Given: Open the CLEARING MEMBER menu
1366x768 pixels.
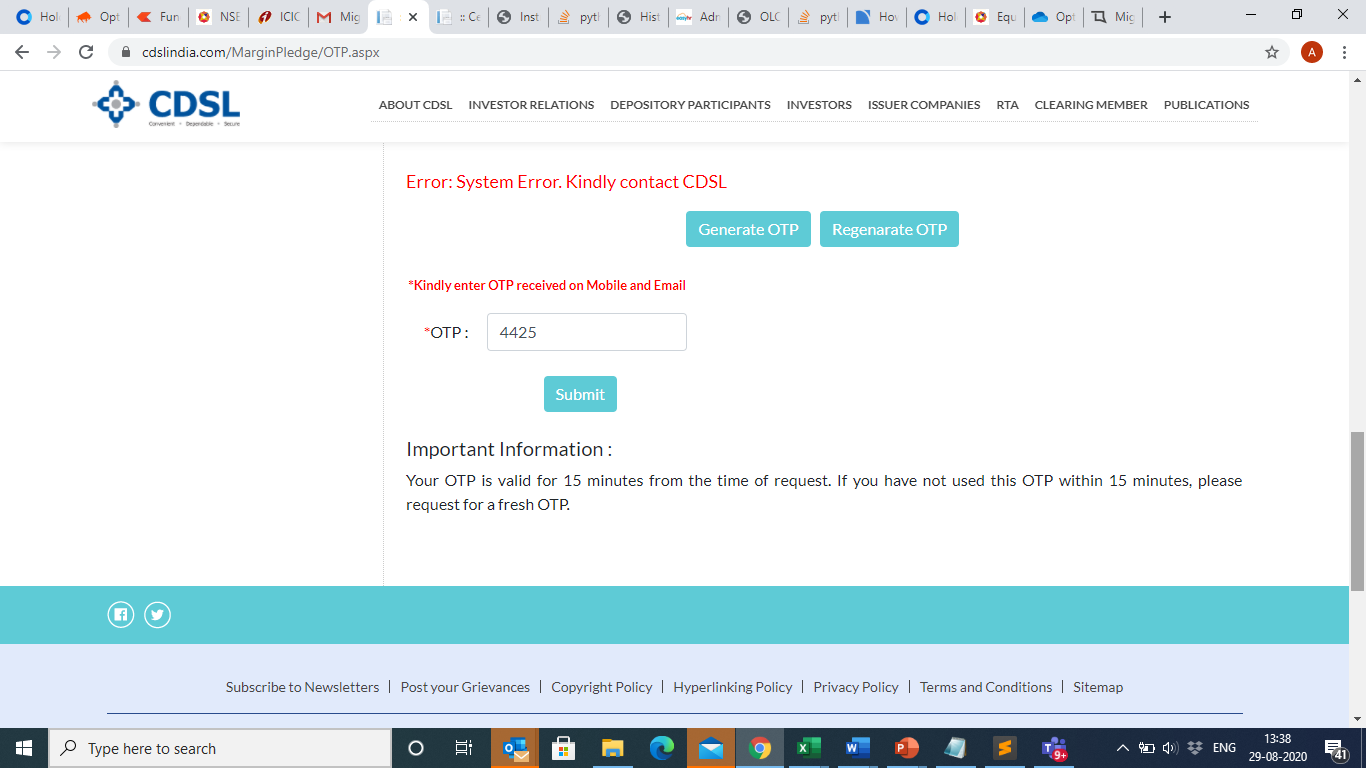Looking at the screenshot, I should point(1091,105).
